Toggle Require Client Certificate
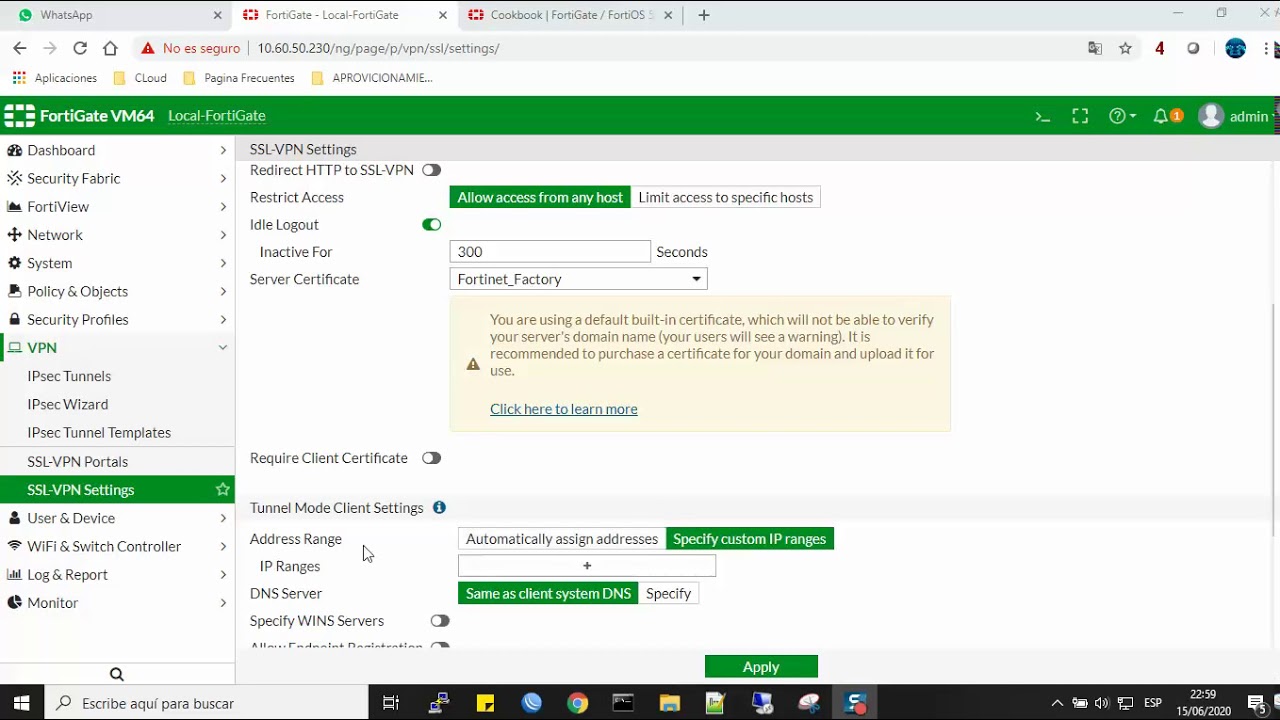The height and width of the screenshot is (720, 1280). coord(431,458)
